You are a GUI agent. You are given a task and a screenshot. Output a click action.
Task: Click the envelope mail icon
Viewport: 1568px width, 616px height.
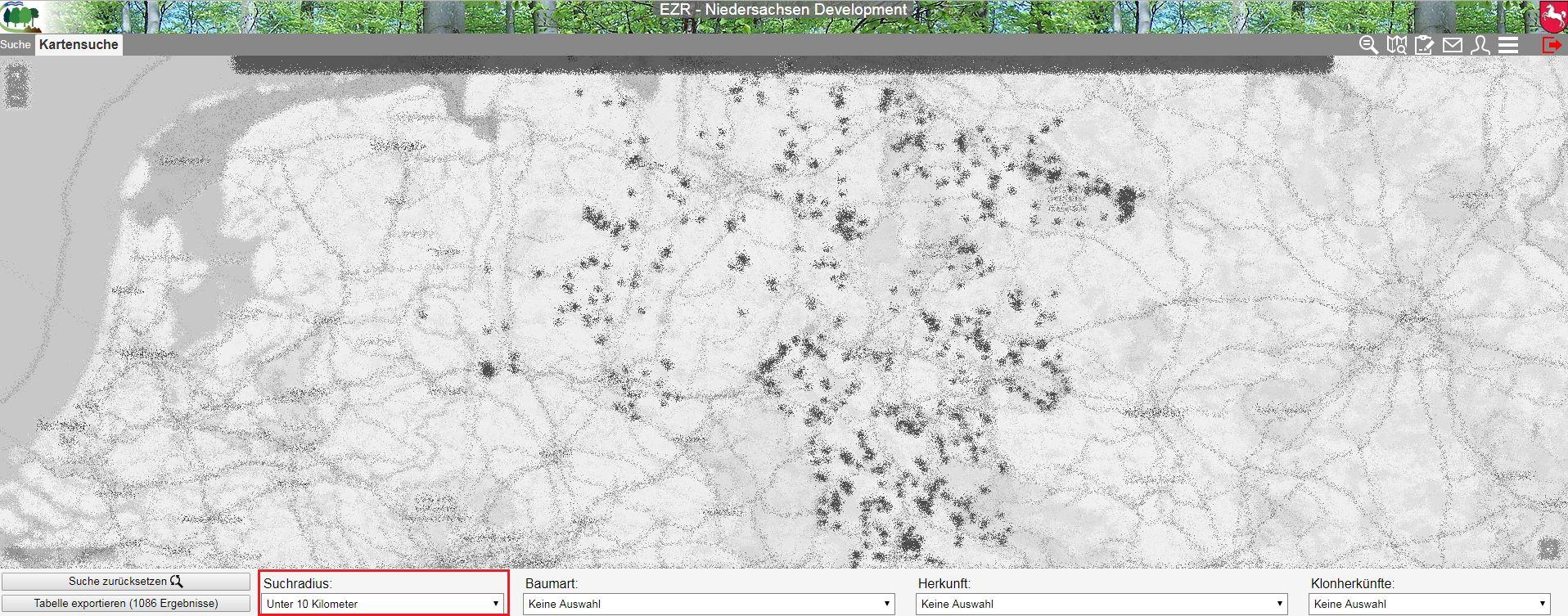1452,45
